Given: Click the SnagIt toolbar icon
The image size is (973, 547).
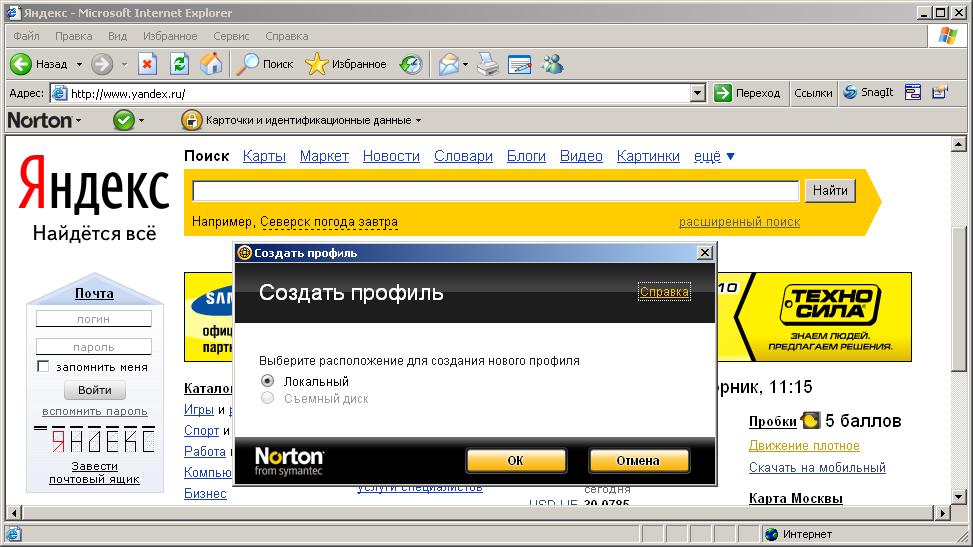Looking at the screenshot, I should click(x=850, y=93).
